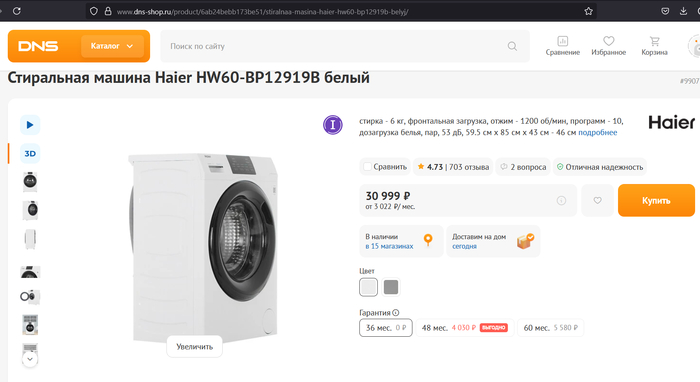The image size is (700, 382).
Task: Reload page with browser refresh icon
Action: 17,11
